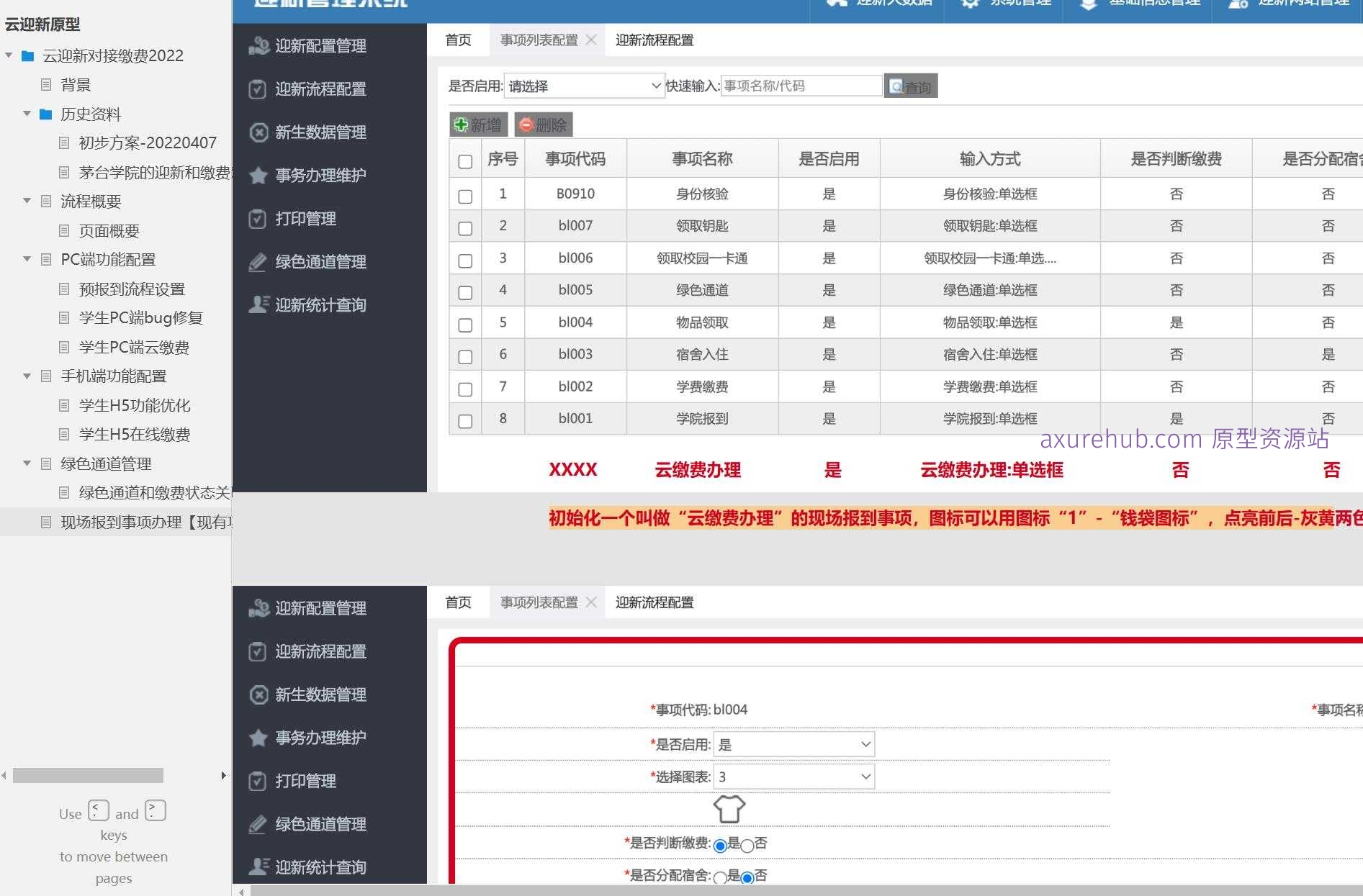Select 否 radio for 是否判断缴费

point(747,846)
